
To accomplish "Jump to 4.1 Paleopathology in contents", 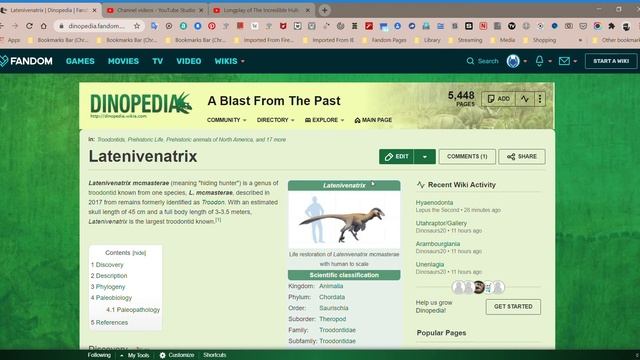I will [x=133, y=310].
